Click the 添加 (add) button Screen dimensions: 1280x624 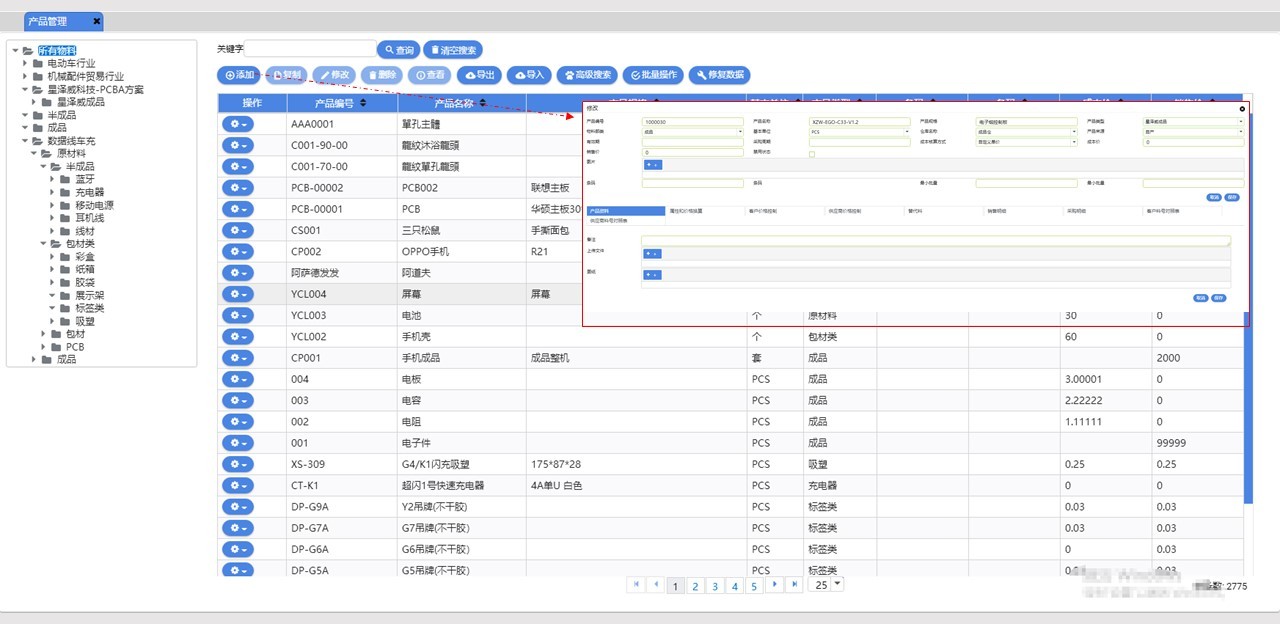point(239,75)
